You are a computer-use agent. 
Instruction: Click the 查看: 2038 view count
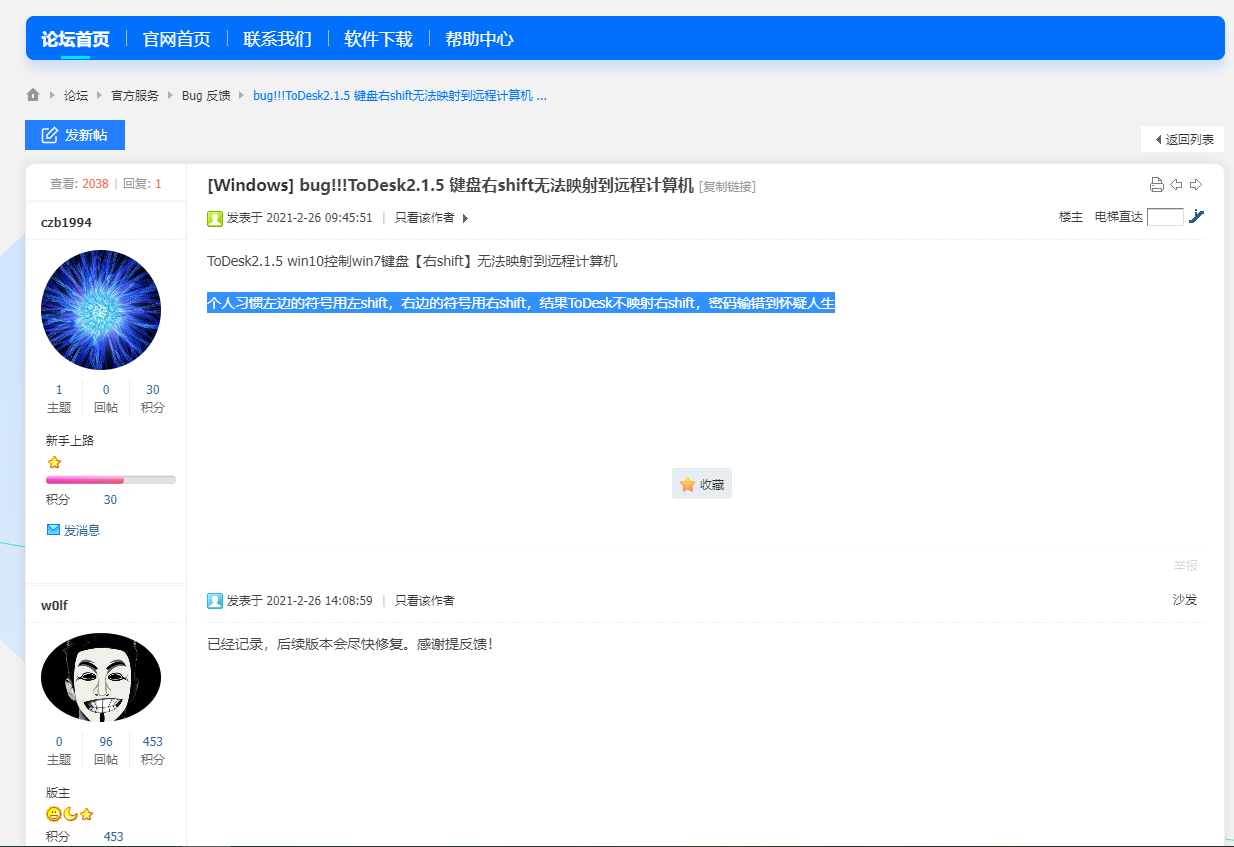[x=79, y=184]
